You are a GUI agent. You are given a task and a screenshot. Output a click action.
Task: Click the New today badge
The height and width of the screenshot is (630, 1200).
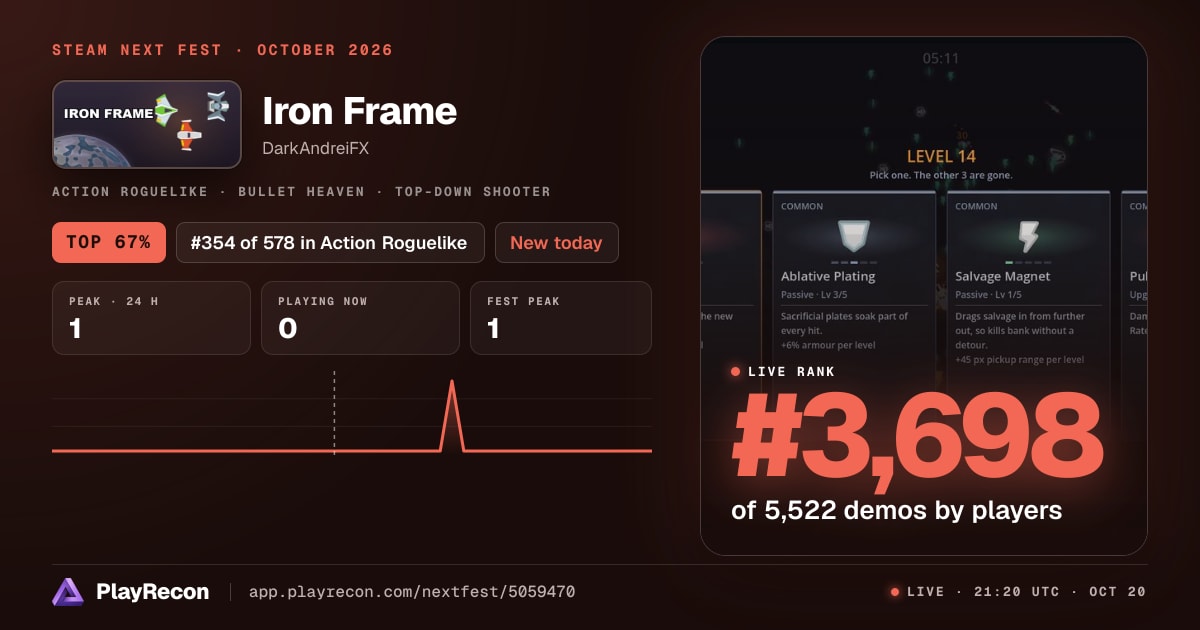556,242
